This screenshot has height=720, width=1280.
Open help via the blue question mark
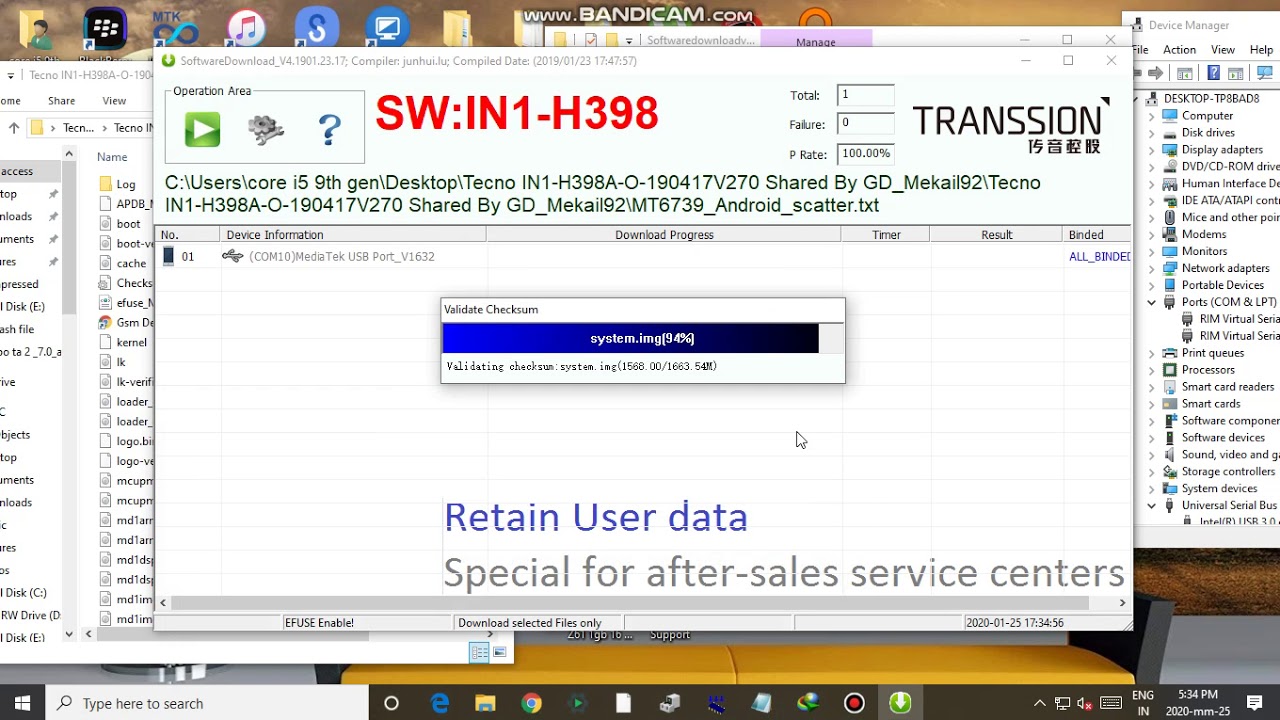[x=329, y=130]
